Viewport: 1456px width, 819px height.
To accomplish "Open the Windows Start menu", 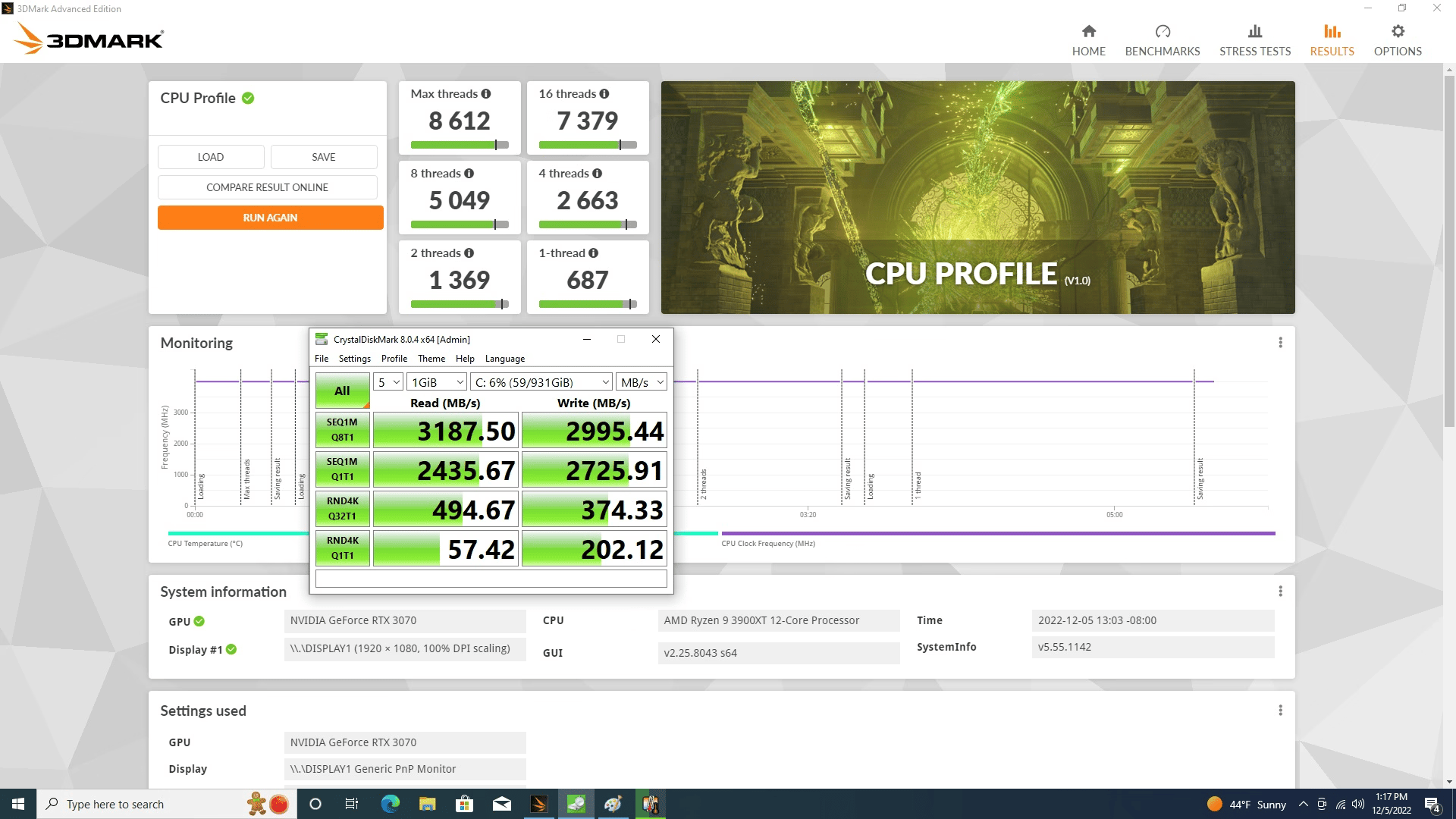I will [x=18, y=804].
